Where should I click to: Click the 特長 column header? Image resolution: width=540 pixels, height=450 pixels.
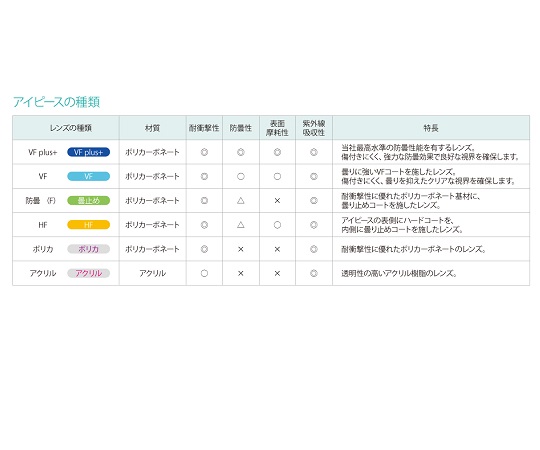point(431,128)
